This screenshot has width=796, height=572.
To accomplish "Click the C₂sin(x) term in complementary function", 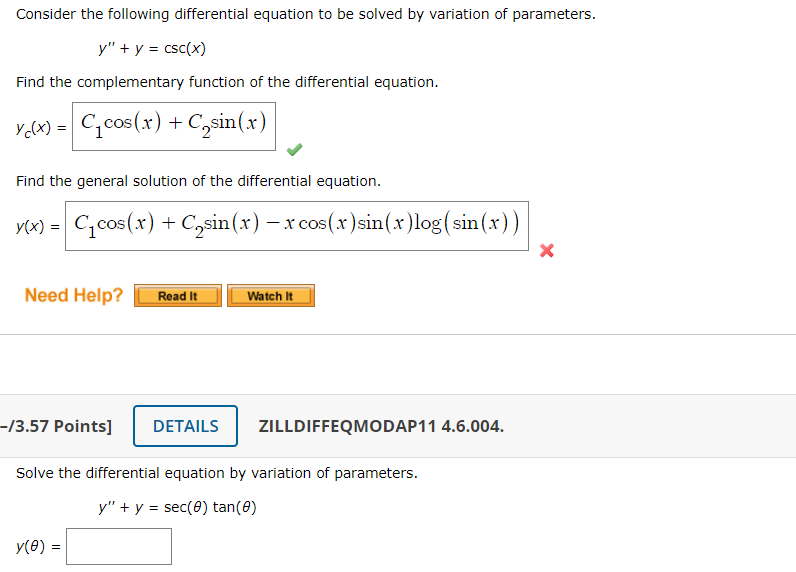I will pos(227,123).
